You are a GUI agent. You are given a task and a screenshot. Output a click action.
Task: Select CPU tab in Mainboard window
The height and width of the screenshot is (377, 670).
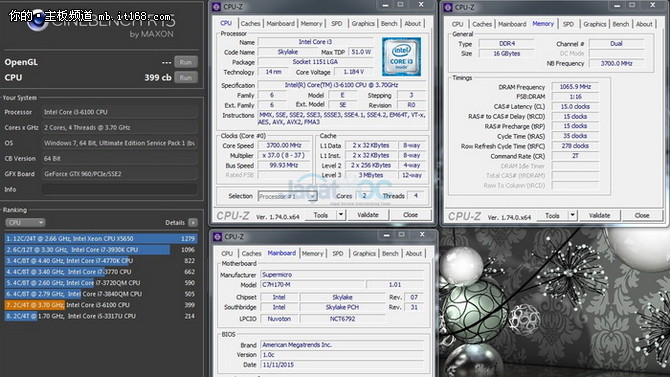point(227,253)
